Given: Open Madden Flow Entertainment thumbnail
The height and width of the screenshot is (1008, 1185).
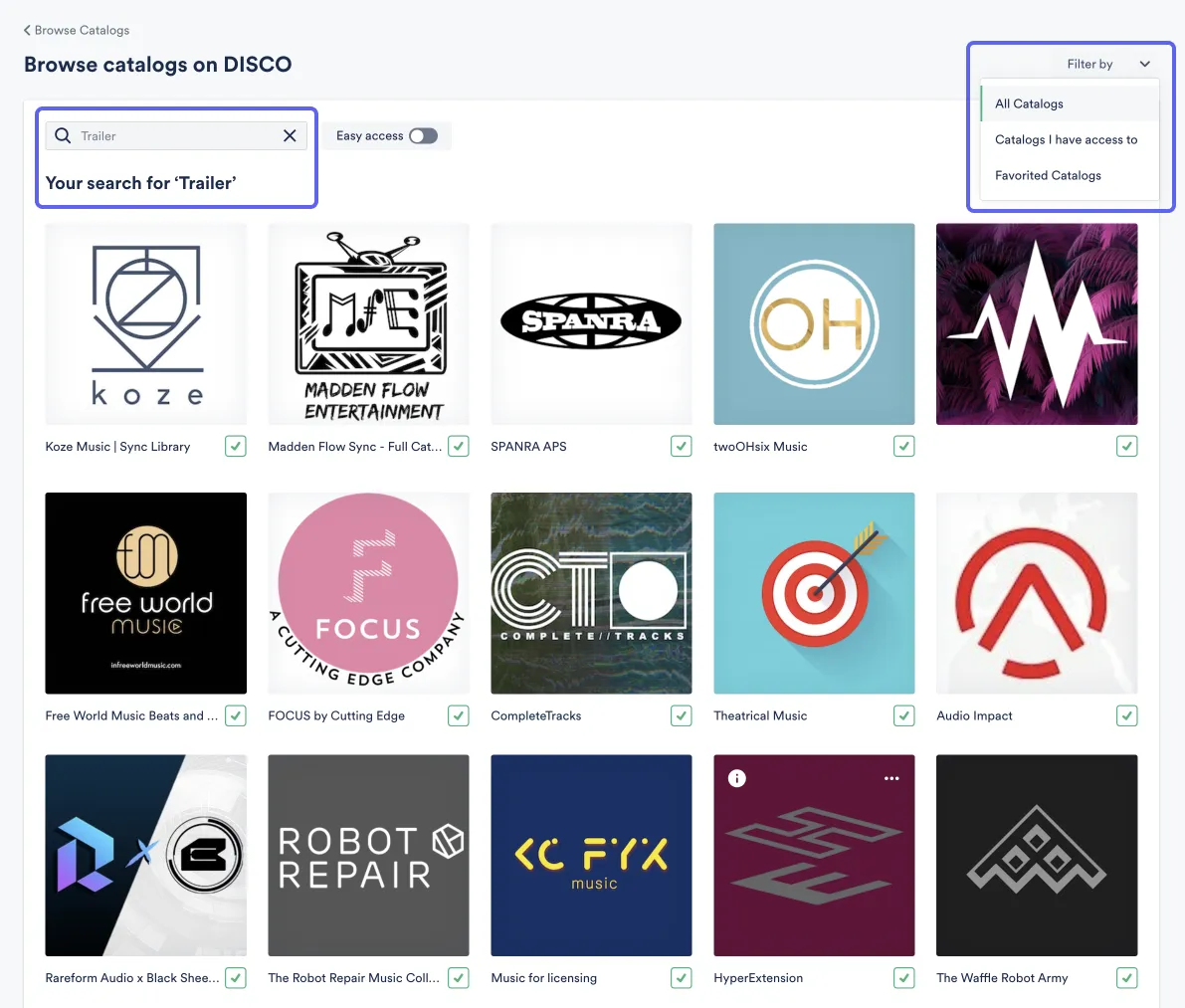Looking at the screenshot, I should [369, 324].
